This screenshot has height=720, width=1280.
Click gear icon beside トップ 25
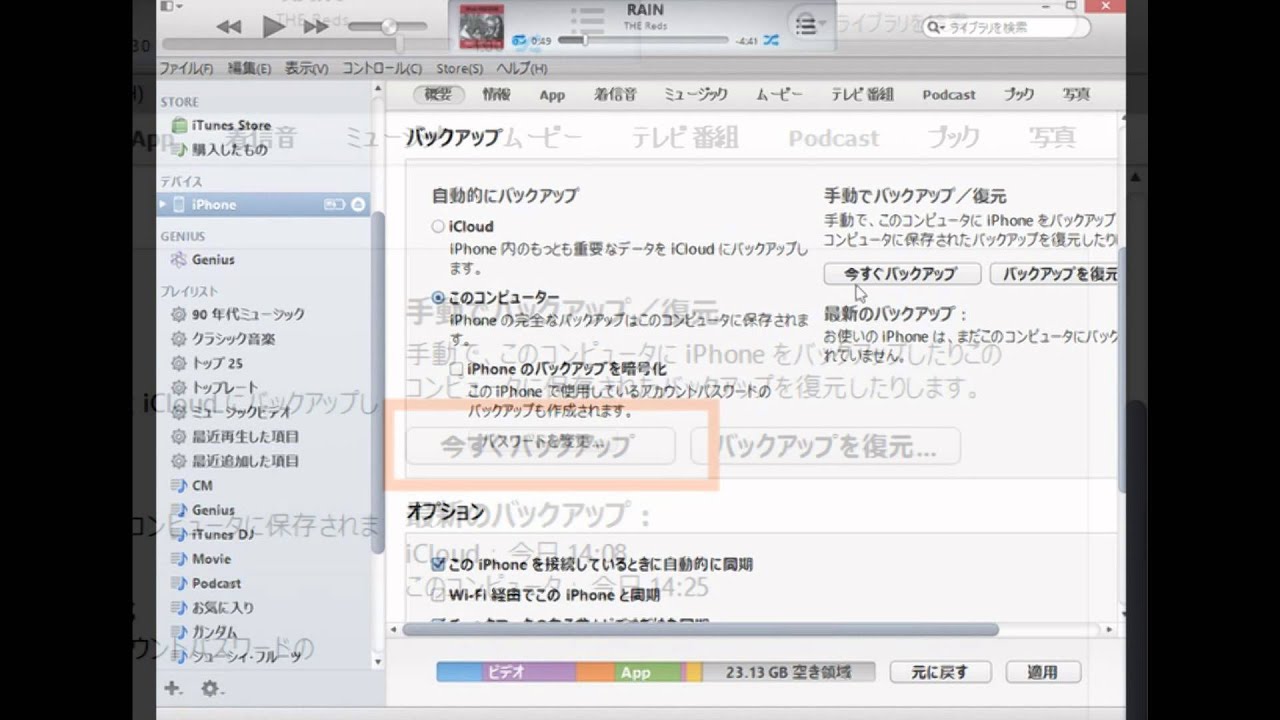(x=179, y=363)
